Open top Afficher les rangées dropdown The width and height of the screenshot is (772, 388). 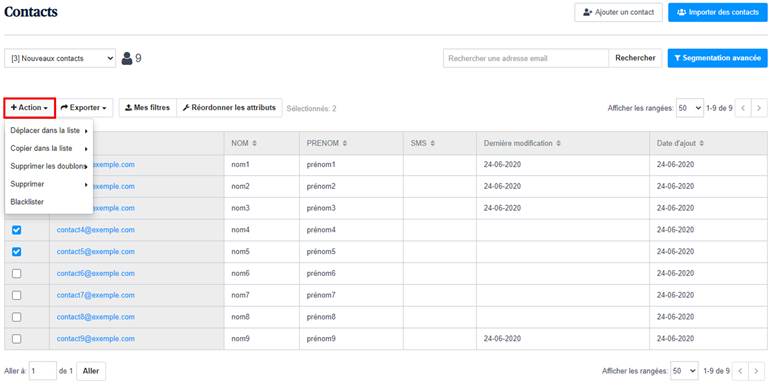coord(689,108)
